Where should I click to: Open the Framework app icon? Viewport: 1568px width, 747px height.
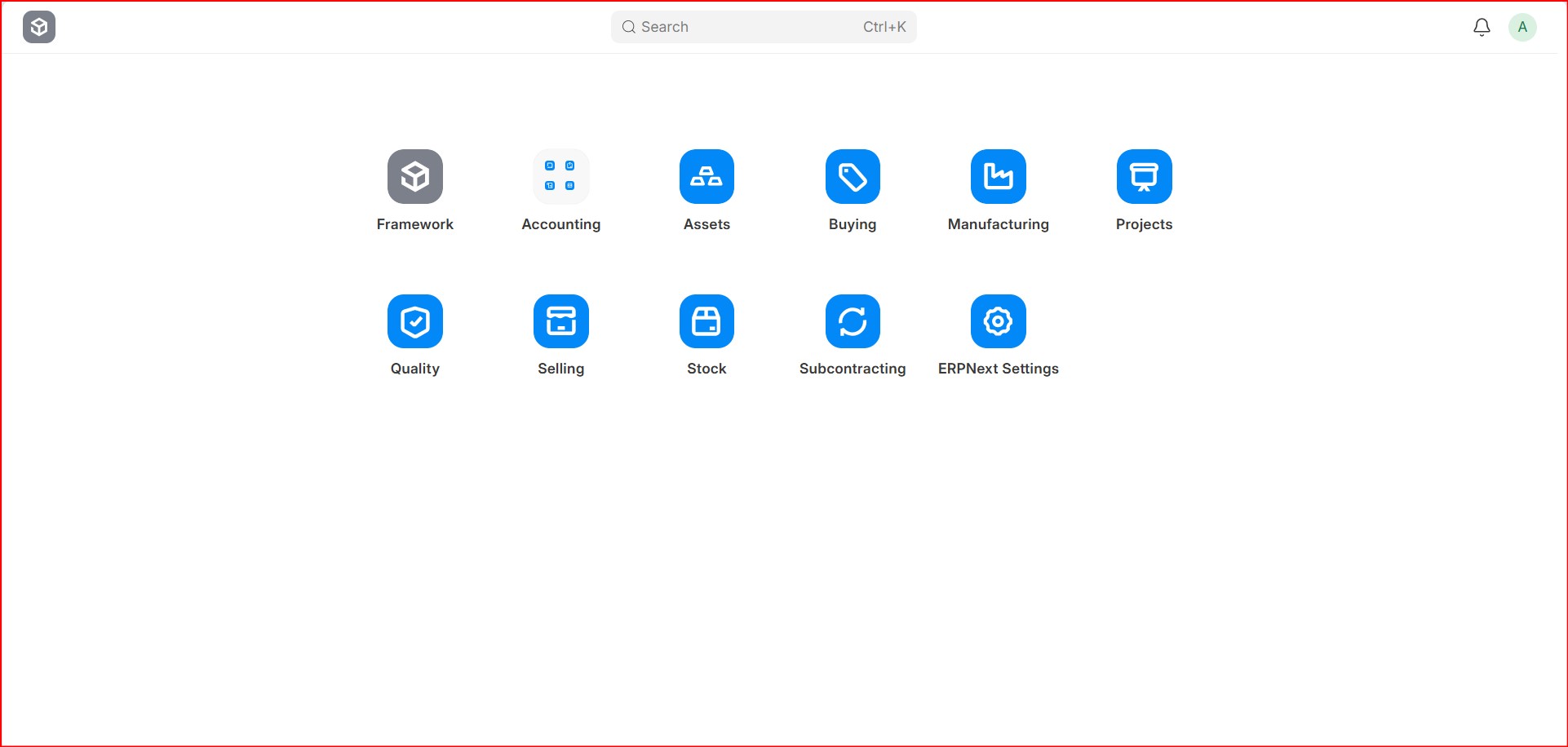coord(414,176)
